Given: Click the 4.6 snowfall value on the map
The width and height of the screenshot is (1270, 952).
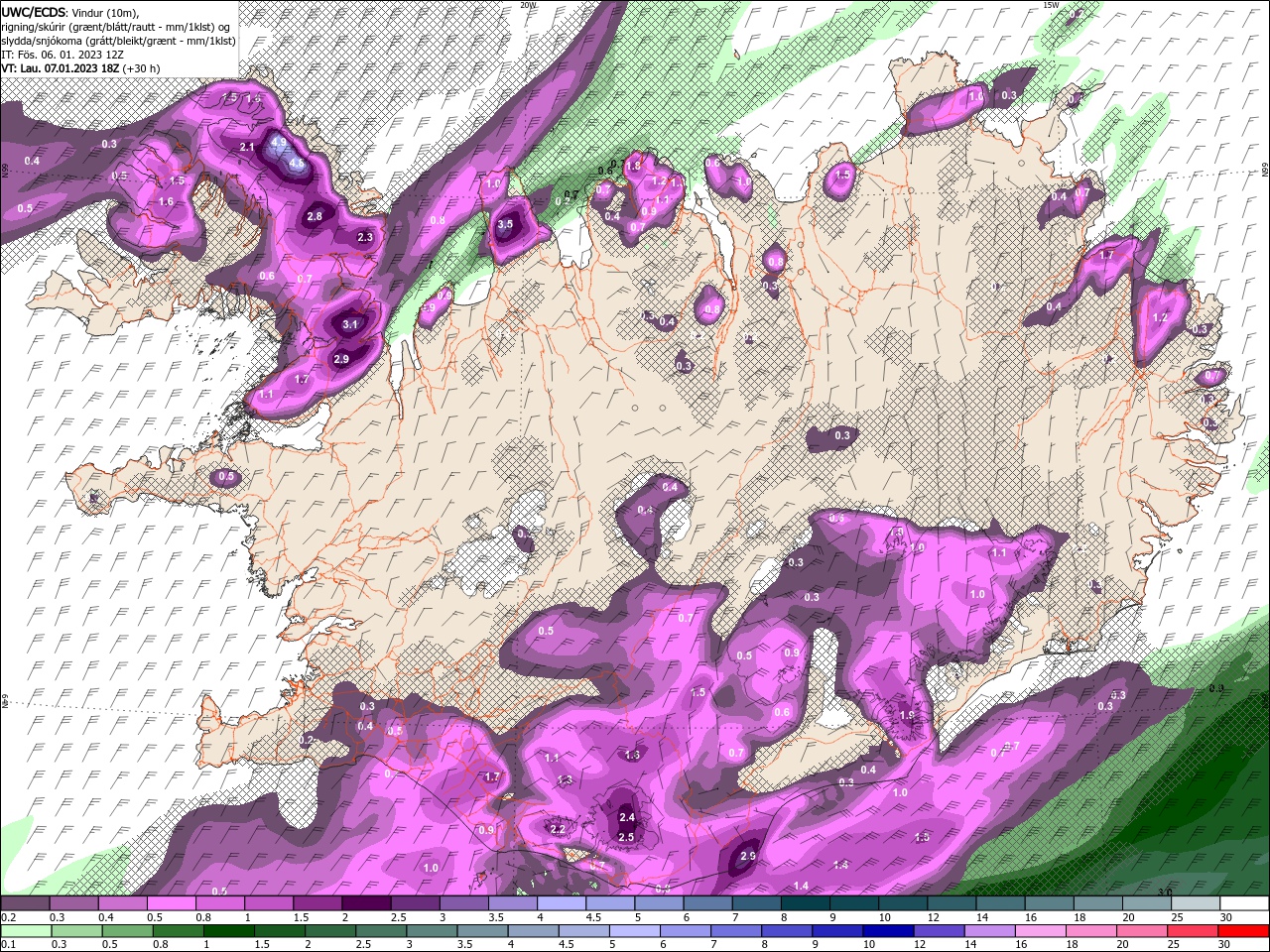Looking at the screenshot, I should (x=296, y=162).
